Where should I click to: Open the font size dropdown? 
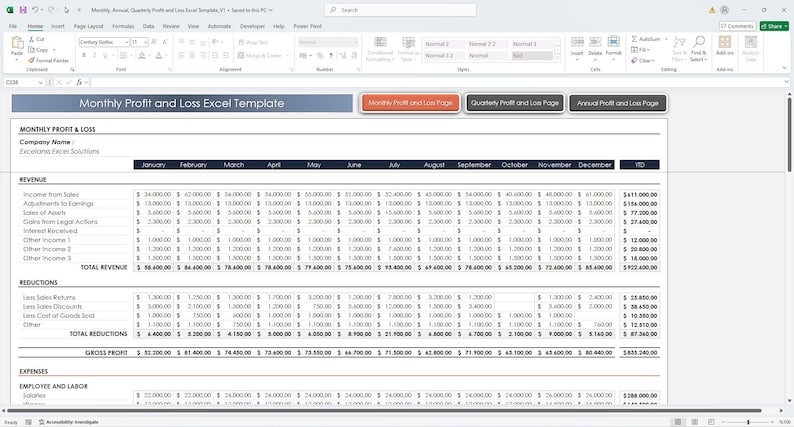click(x=145, y=42)
